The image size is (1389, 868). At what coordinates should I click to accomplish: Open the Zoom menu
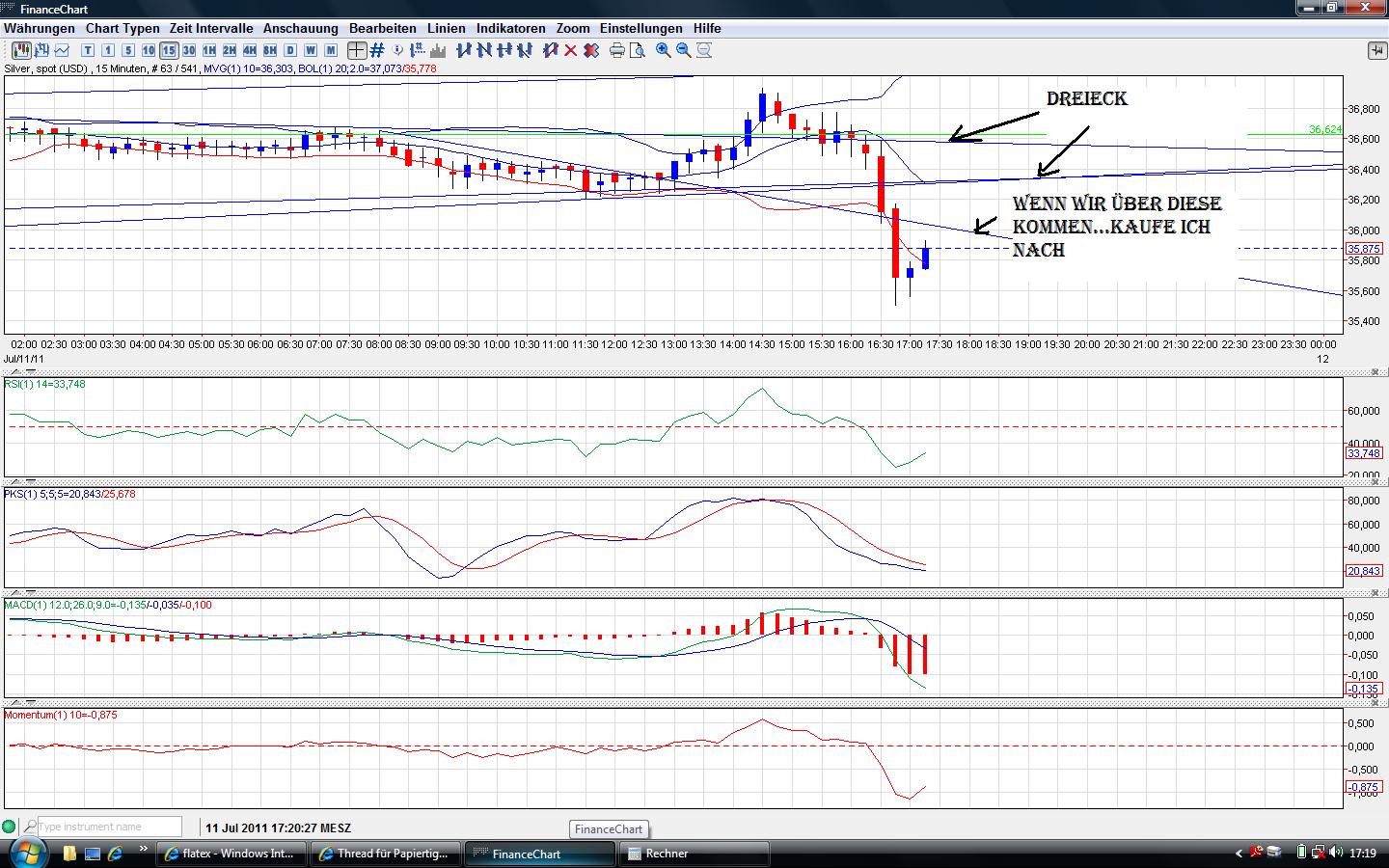pos(573,29)
